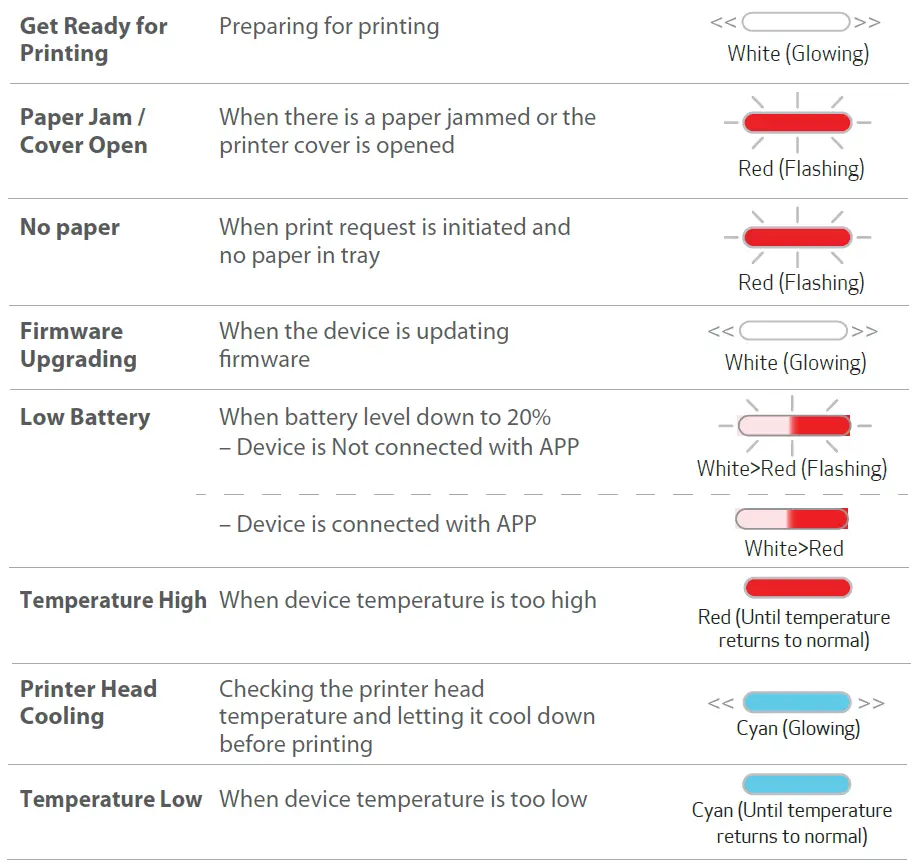This screenshot has height=864, width=912.
Task: Click the white glowing LED for Firmware Upgrading
Action: 794,331
